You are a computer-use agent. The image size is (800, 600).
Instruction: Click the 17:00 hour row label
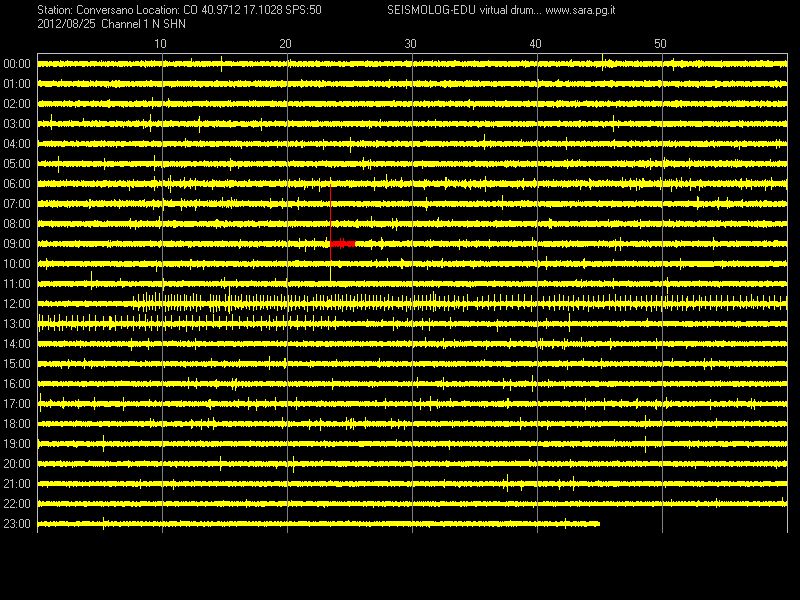[x=17, y=404]
